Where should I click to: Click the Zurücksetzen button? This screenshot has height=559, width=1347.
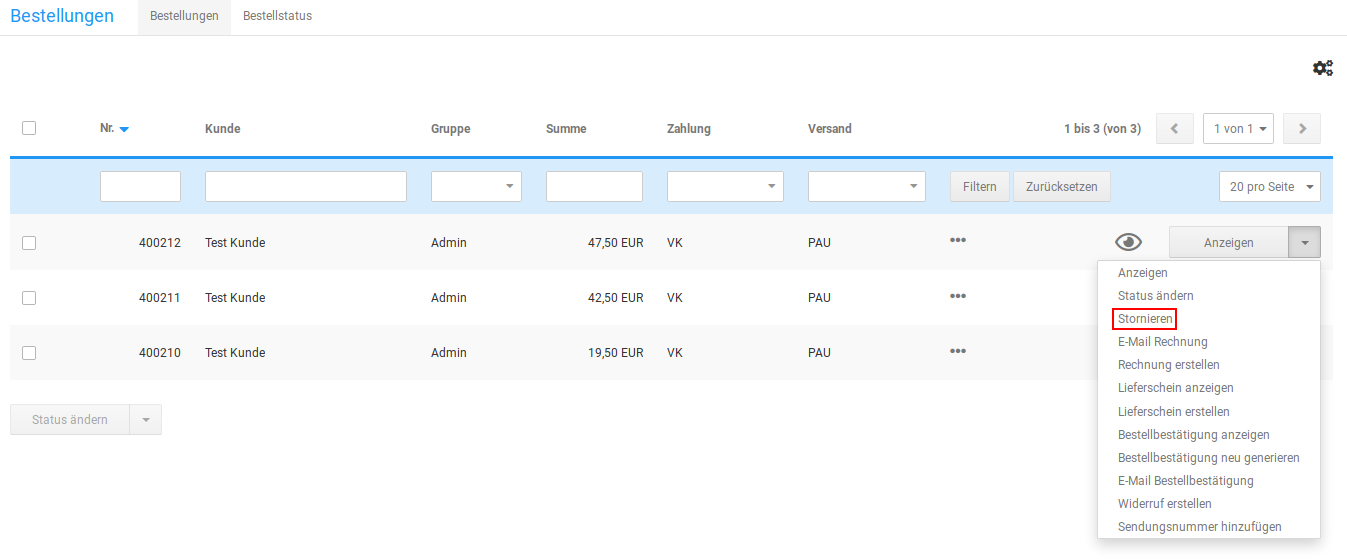[x=1061, y=187]
